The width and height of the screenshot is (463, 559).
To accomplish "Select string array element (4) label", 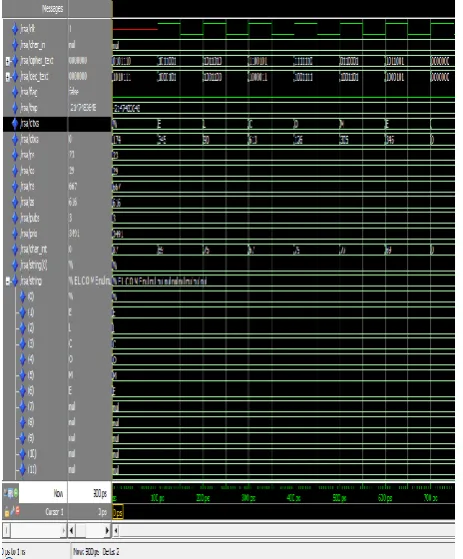I will (x=31, y=359).
